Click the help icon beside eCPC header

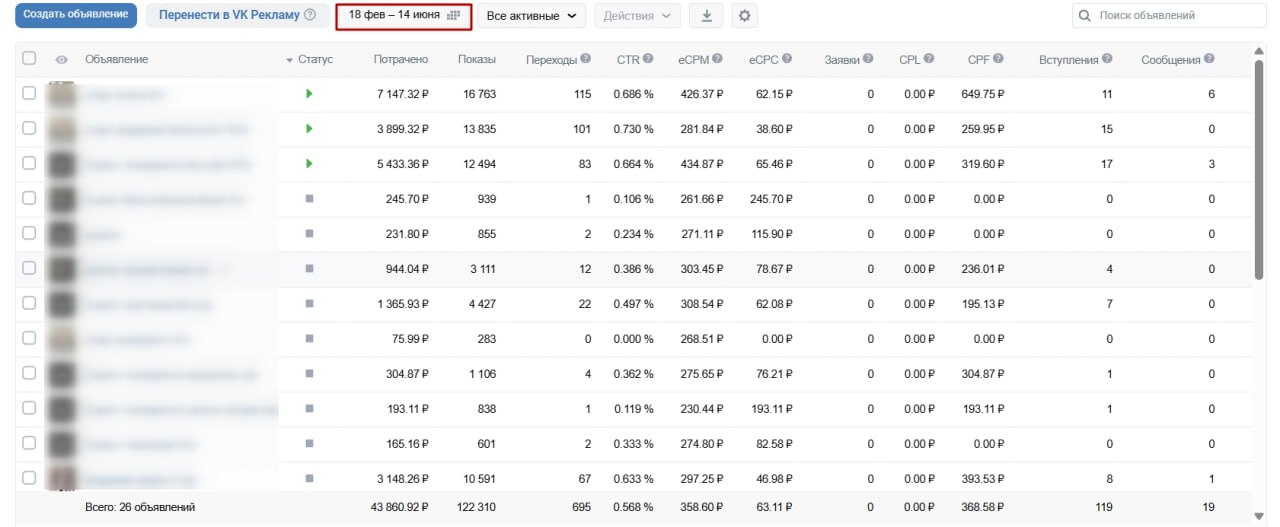click(787, 59)
